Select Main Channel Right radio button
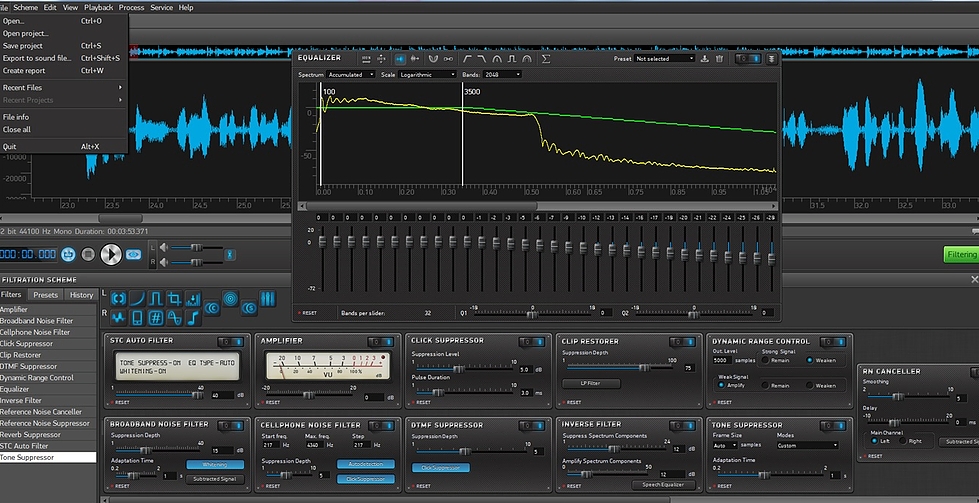This screenshot has height=503, width=979. tap(902, 441)
